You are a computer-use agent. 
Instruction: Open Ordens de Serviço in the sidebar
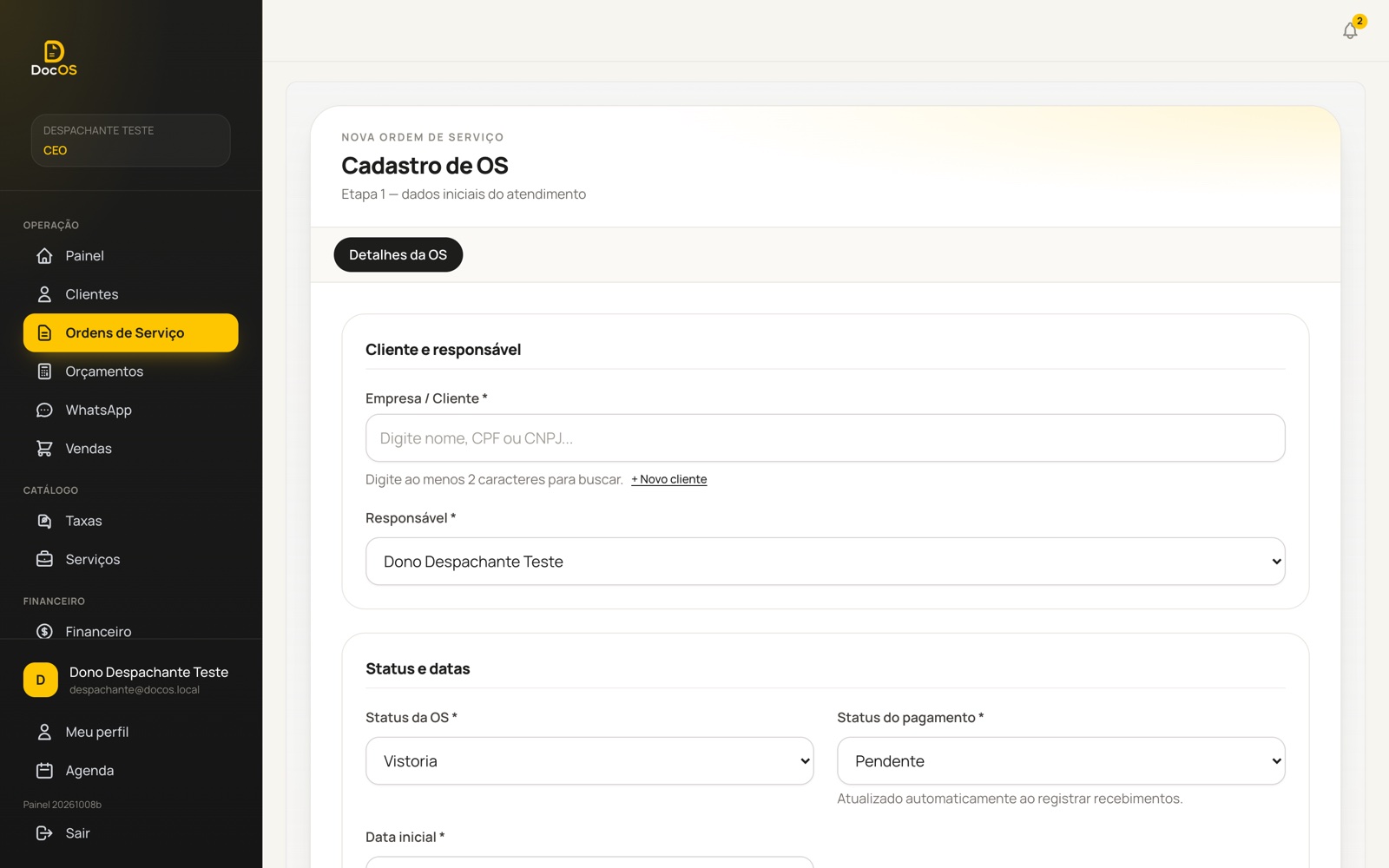(131, 332)
